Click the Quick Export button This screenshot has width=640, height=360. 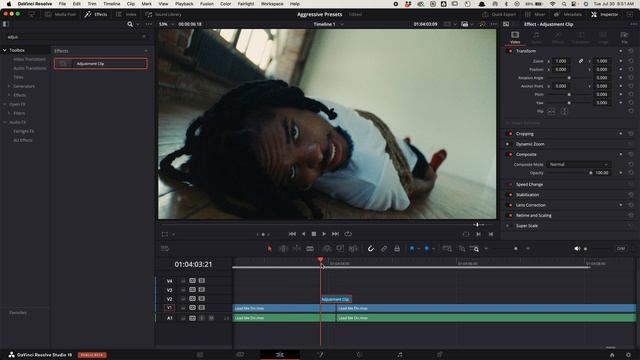pos(499,14)
